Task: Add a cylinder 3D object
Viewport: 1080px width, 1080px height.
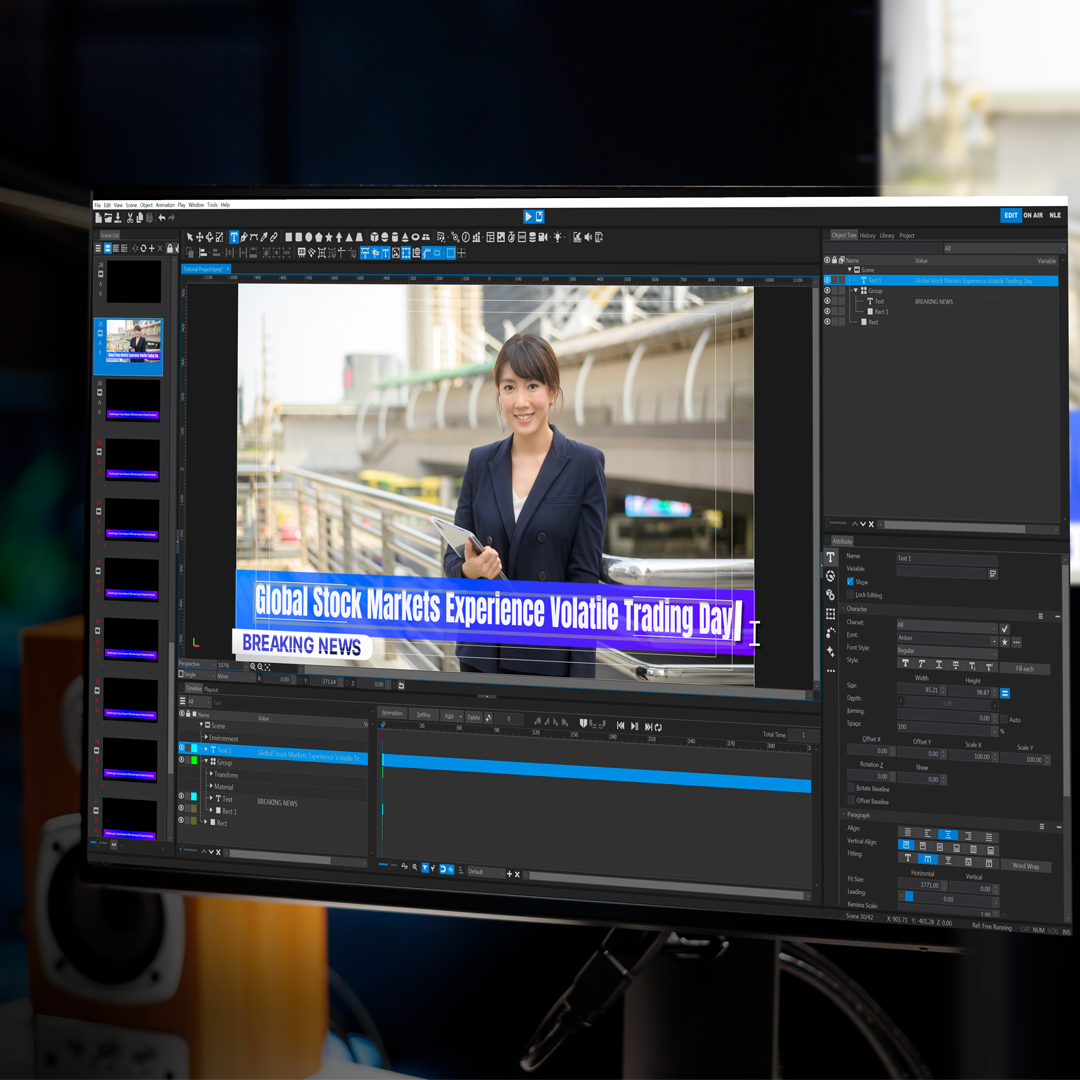Action: click(x=395, y=237)
